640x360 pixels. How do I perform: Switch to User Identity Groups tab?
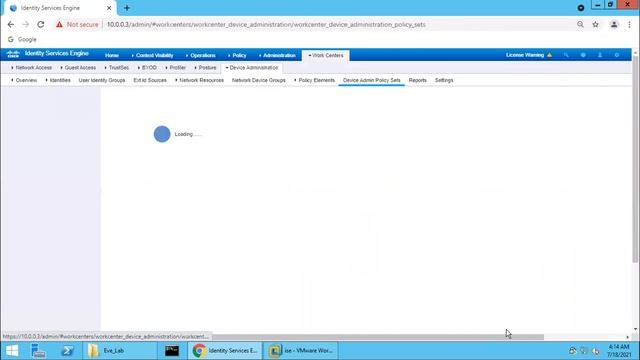click(x=102, y=80)
